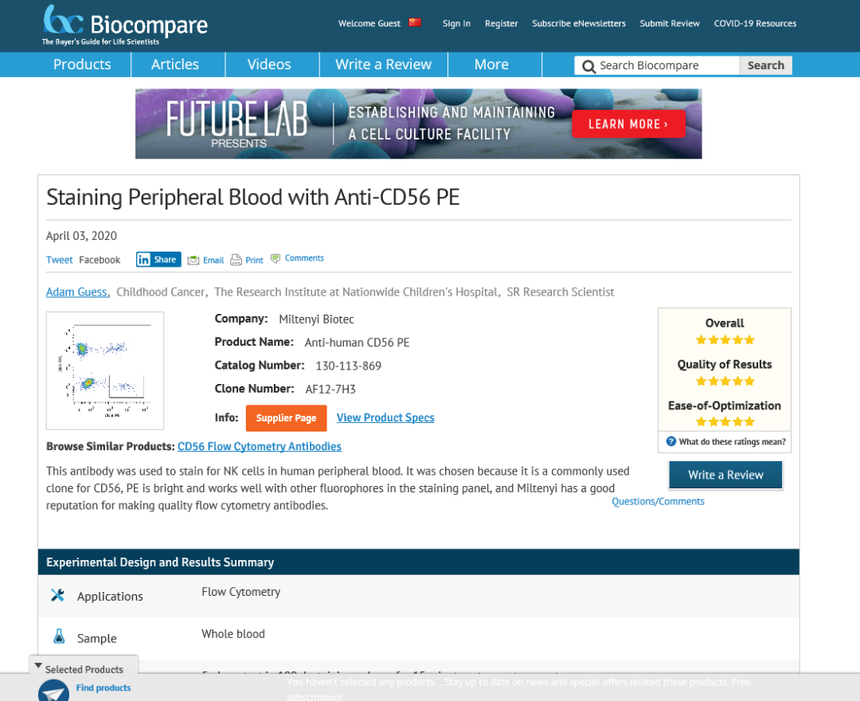The width and height of the screenshot is (860, 701).
Task: Click the LinkedIn Share button
Action: [158, 259]
